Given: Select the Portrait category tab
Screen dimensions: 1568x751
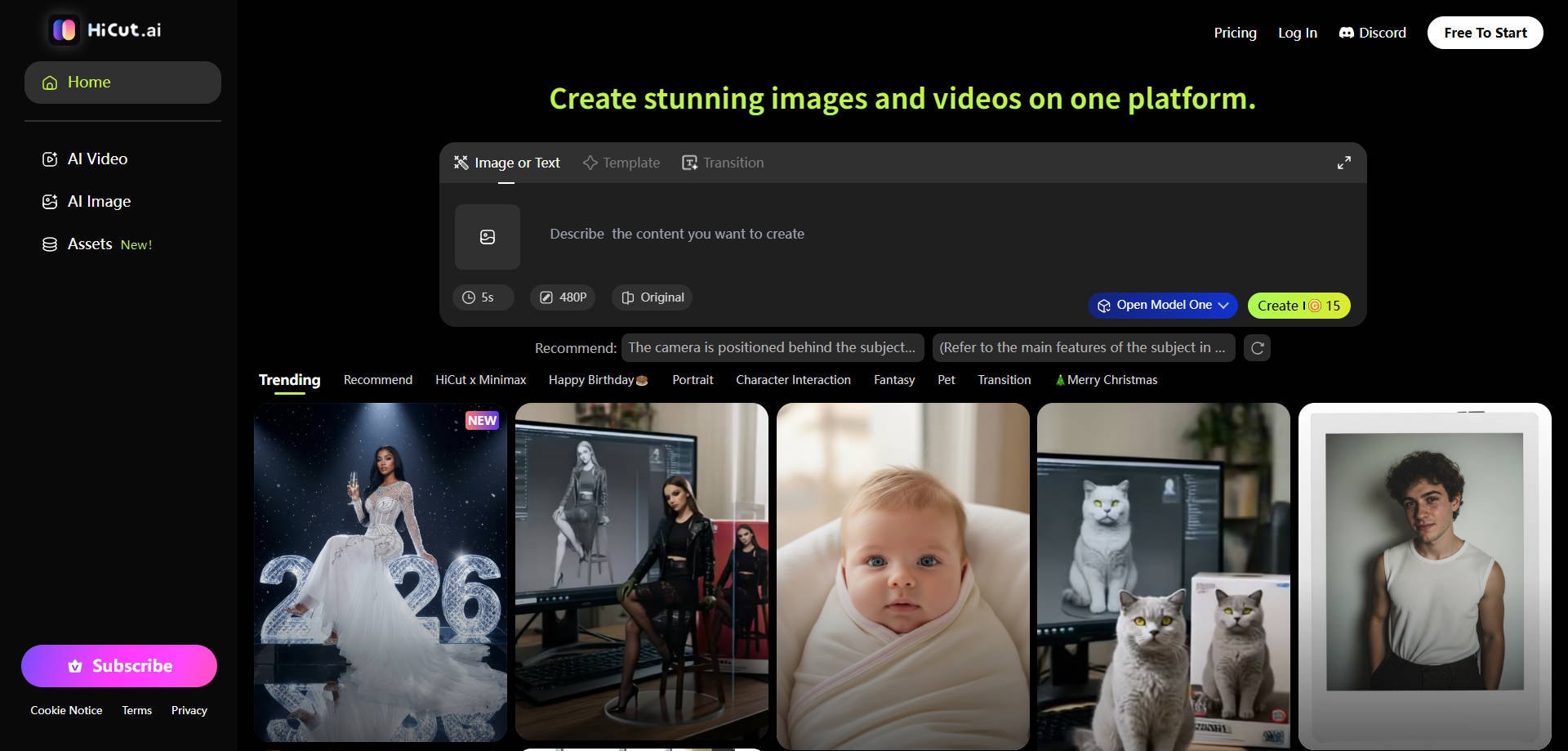Looking at the screenshot, I should 693,380.
